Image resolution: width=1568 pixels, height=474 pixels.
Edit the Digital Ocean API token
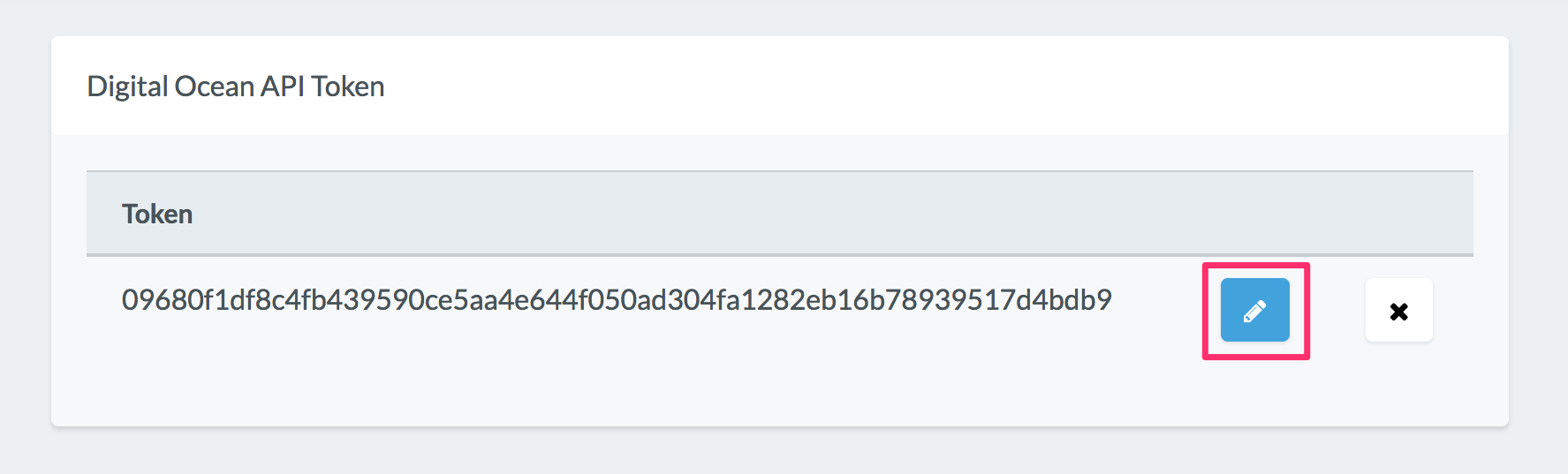[x=1254, y=310]
